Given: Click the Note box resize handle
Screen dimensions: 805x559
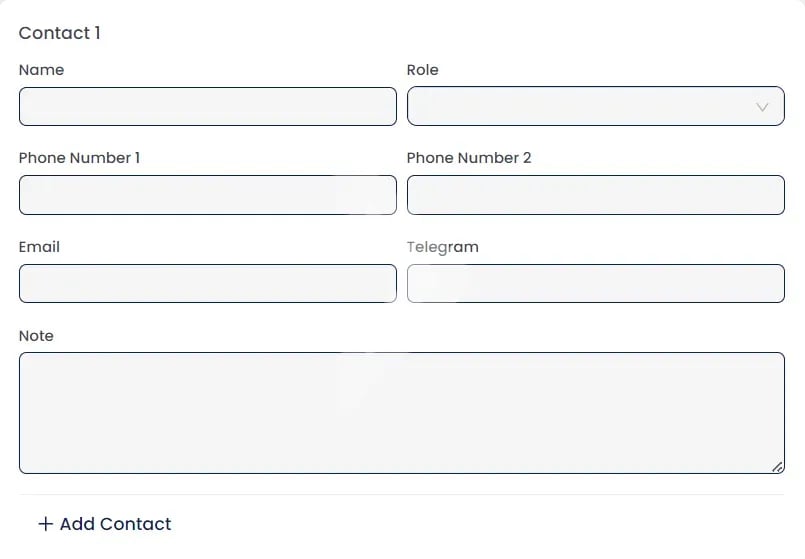Looking at the screenshot, I should tap(777, 466).
